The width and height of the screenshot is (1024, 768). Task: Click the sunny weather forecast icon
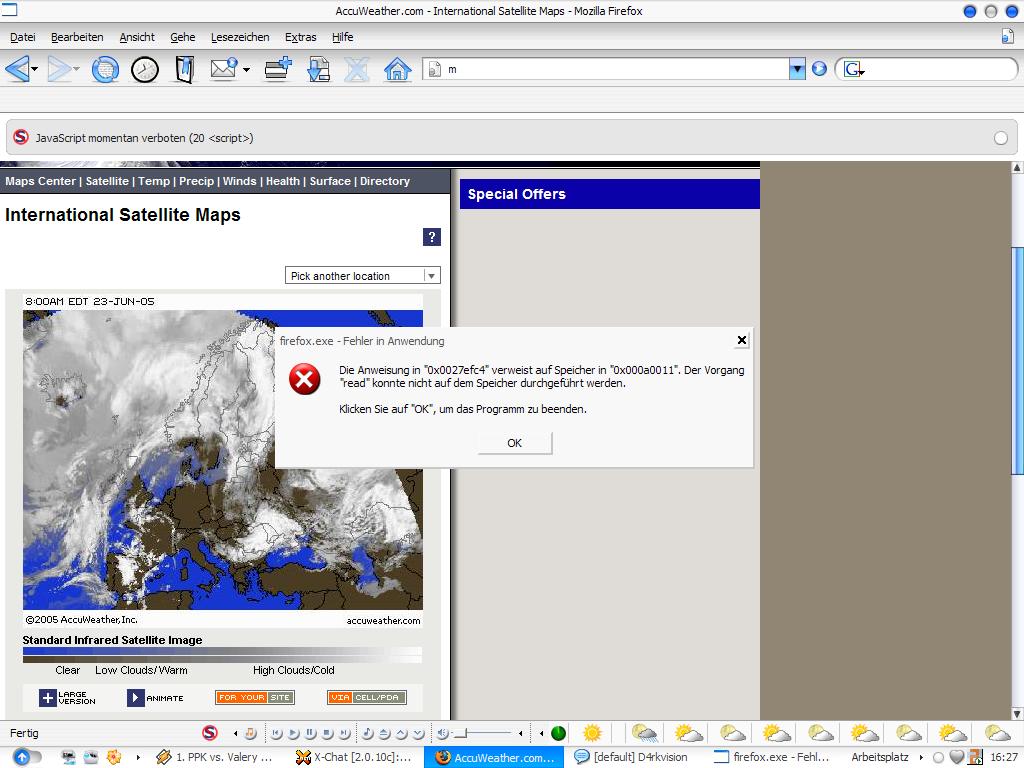click(592, 733)
